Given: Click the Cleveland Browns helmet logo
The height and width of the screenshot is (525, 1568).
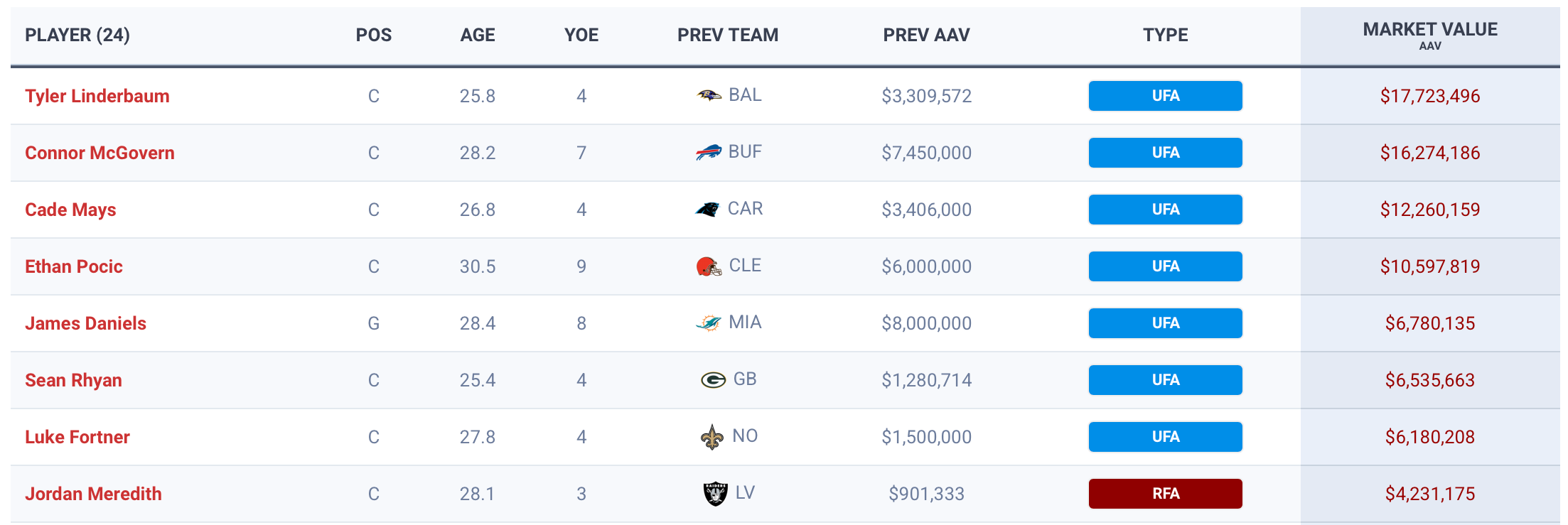Looking at the screenshot, I should (709, 266).
